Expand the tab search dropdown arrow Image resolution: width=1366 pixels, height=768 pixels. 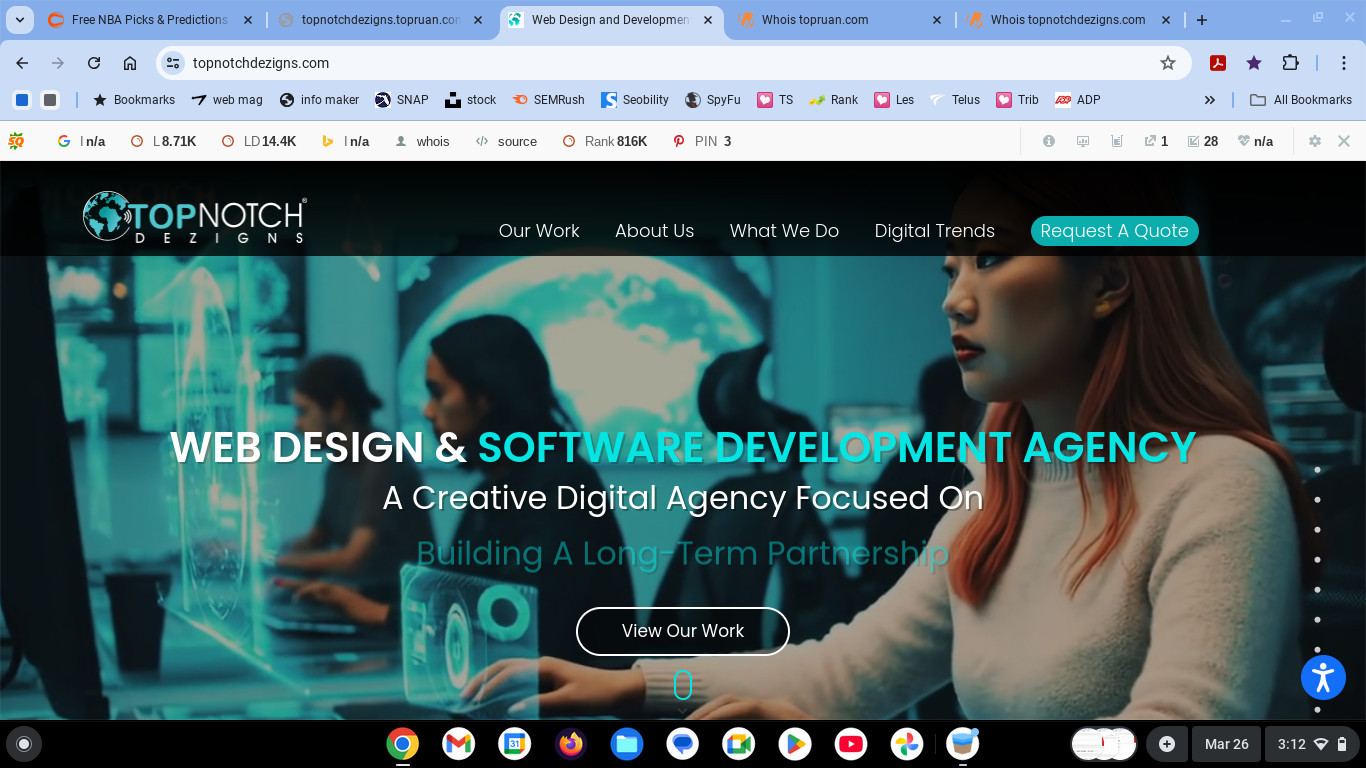click(x=20, y=20)
